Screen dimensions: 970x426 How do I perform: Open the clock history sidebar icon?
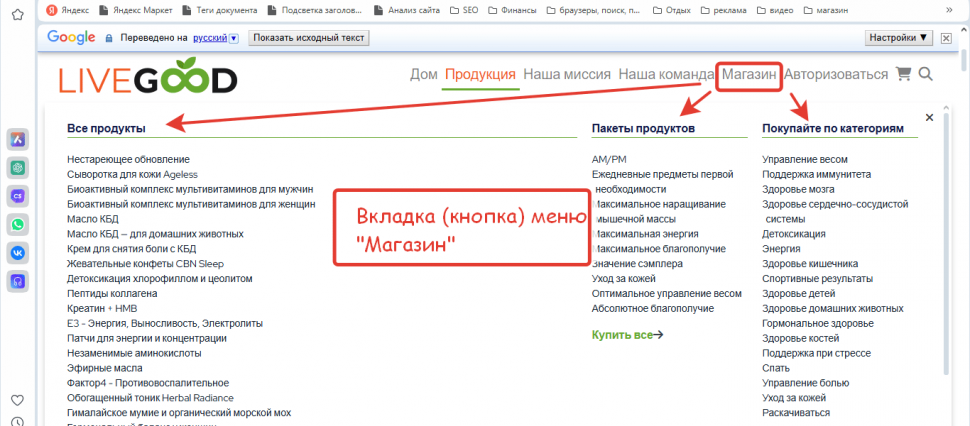pyautogui.click(x=18, y=422)
